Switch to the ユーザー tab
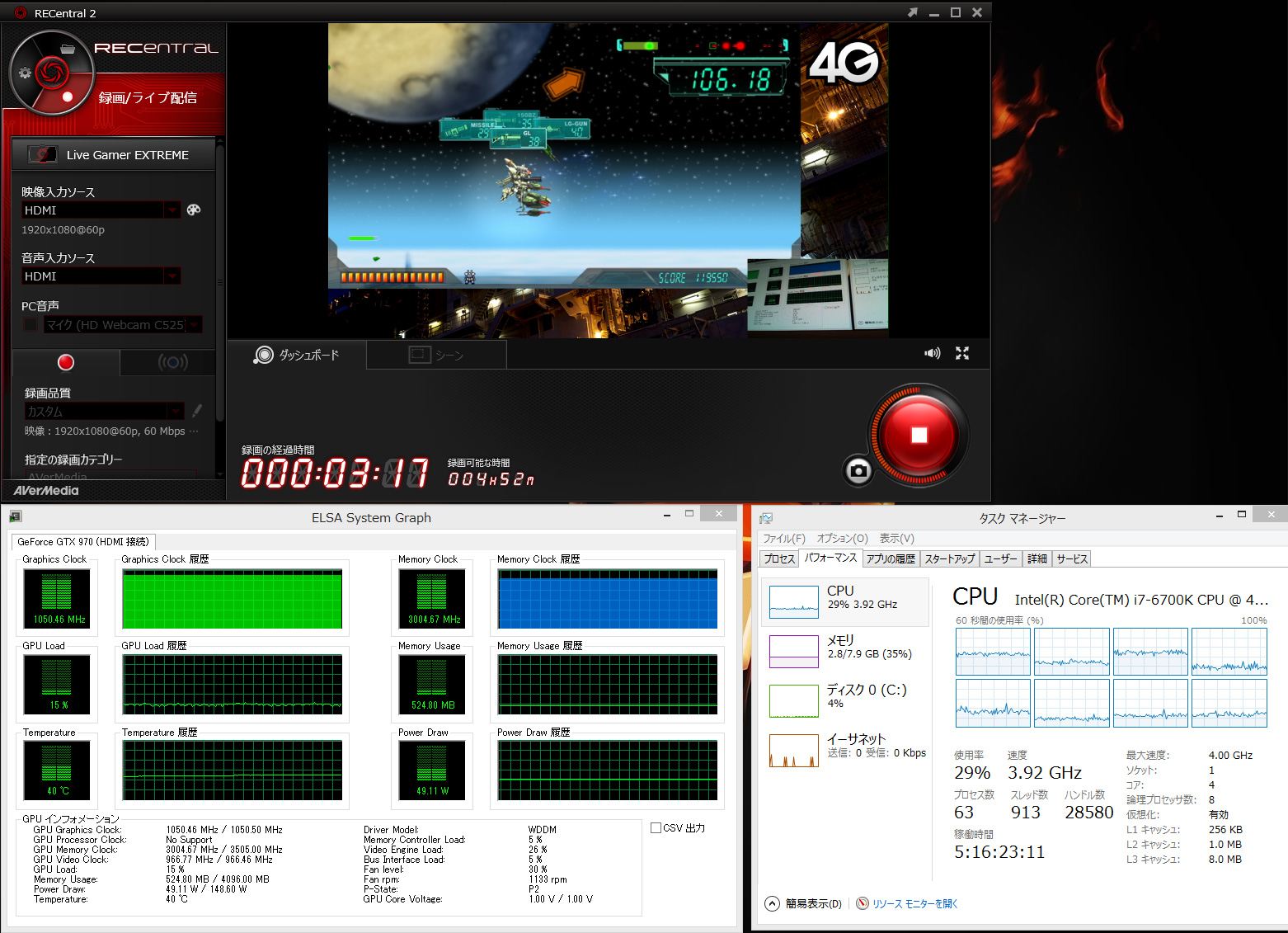1288x933 pixels. [x=1001, y=558]
